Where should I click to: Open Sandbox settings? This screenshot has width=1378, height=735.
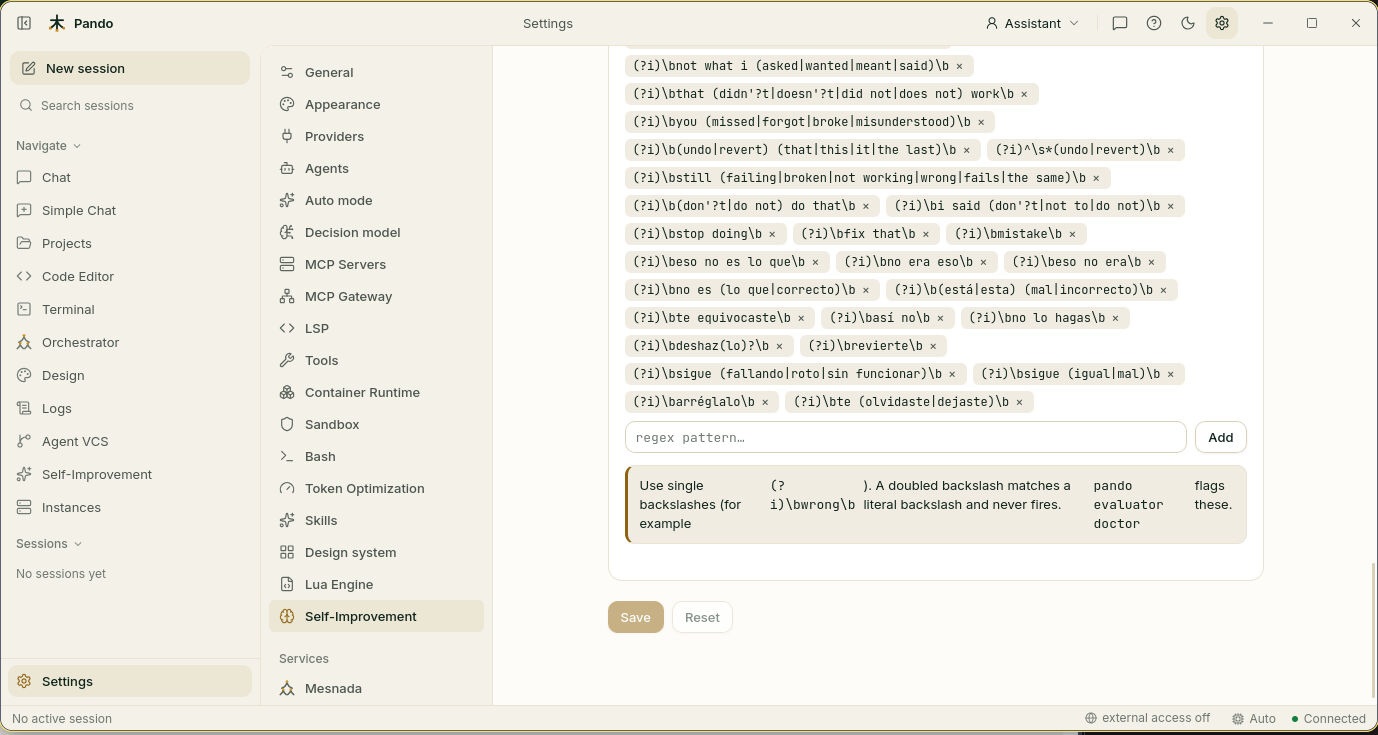tap(376, 424)
